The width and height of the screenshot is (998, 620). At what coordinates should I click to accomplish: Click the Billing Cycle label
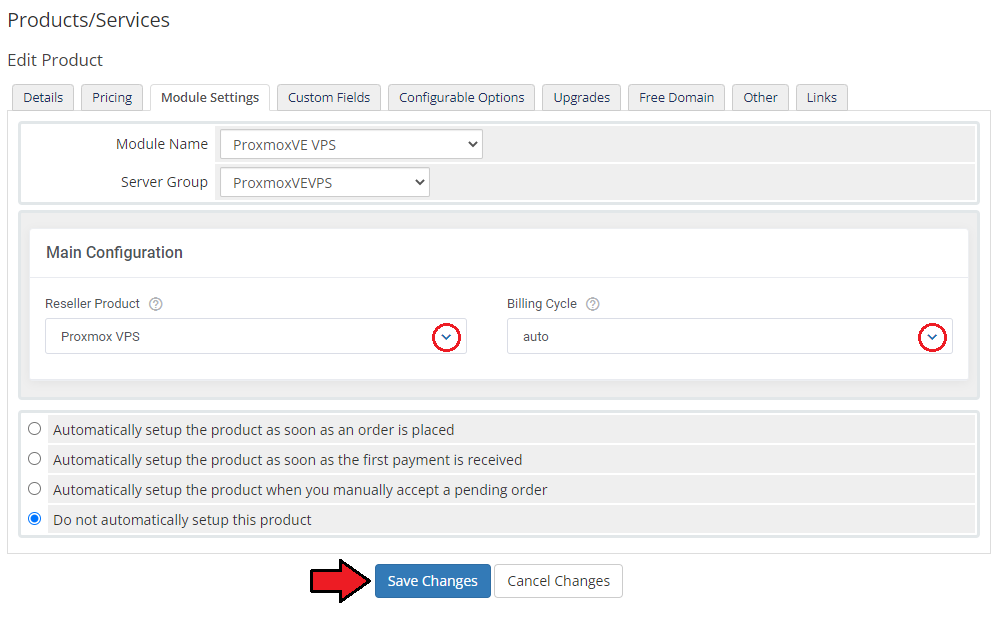[x=542, y=304]
